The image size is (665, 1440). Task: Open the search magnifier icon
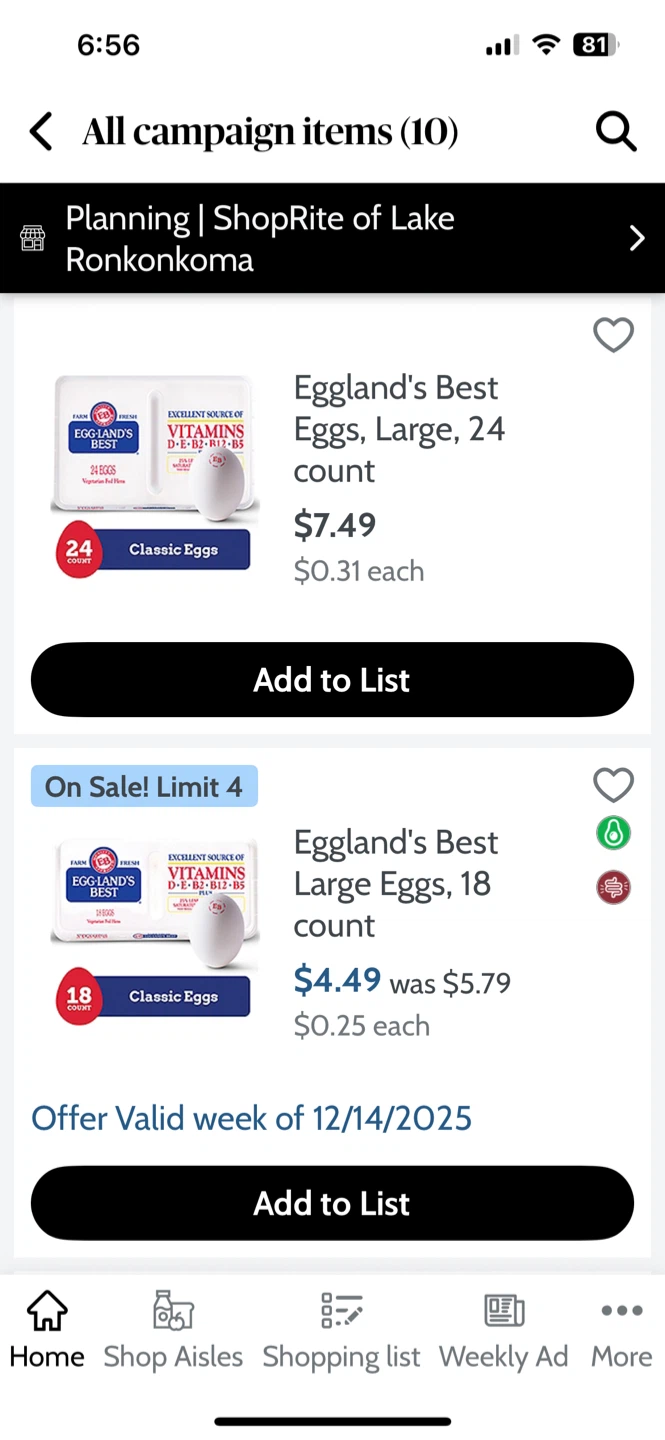click(x=616, y=131)
